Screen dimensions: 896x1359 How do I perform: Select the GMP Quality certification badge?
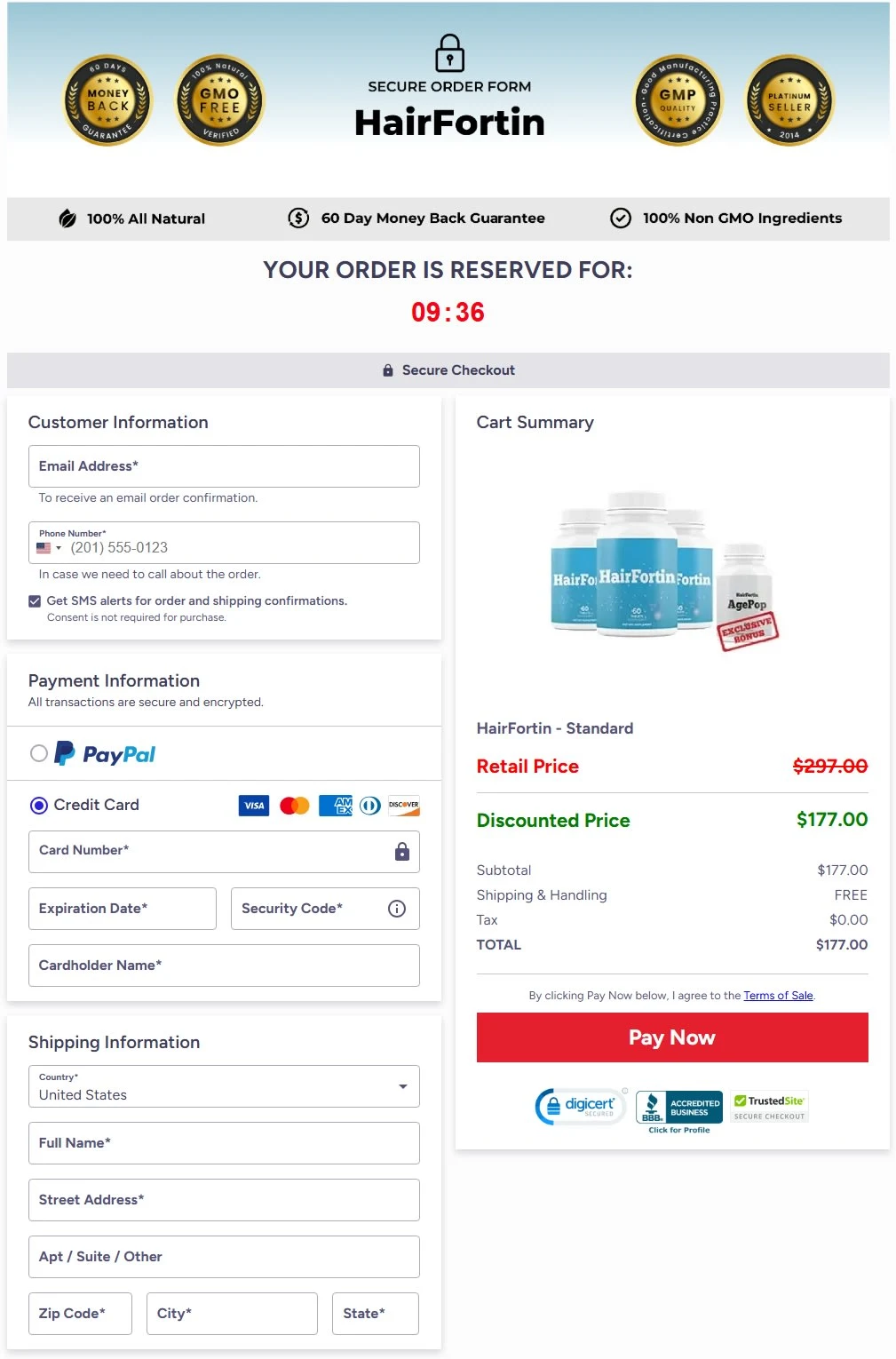pyautogui.click(x=677, y=99)
